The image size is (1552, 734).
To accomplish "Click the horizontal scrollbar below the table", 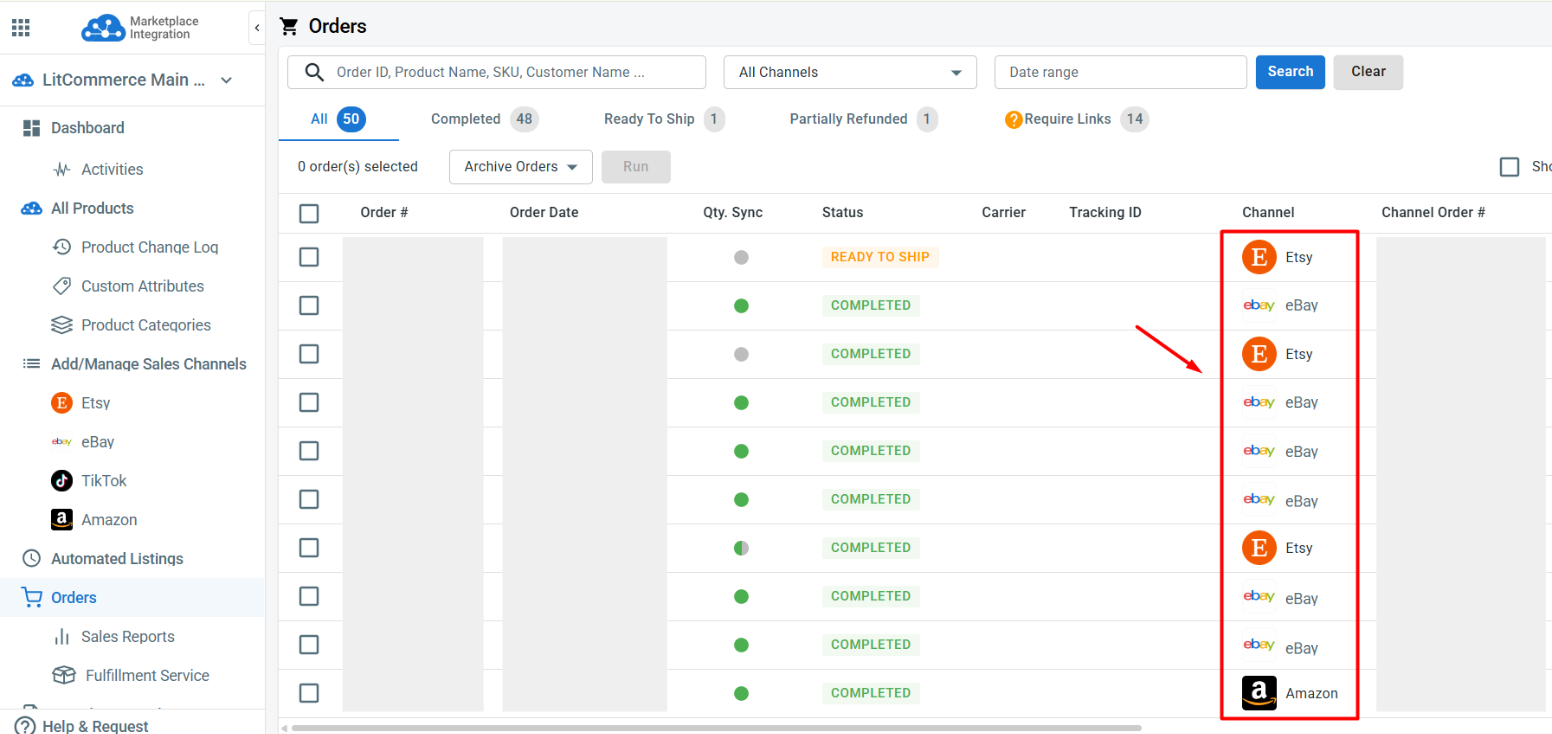I will coord(716,727).
